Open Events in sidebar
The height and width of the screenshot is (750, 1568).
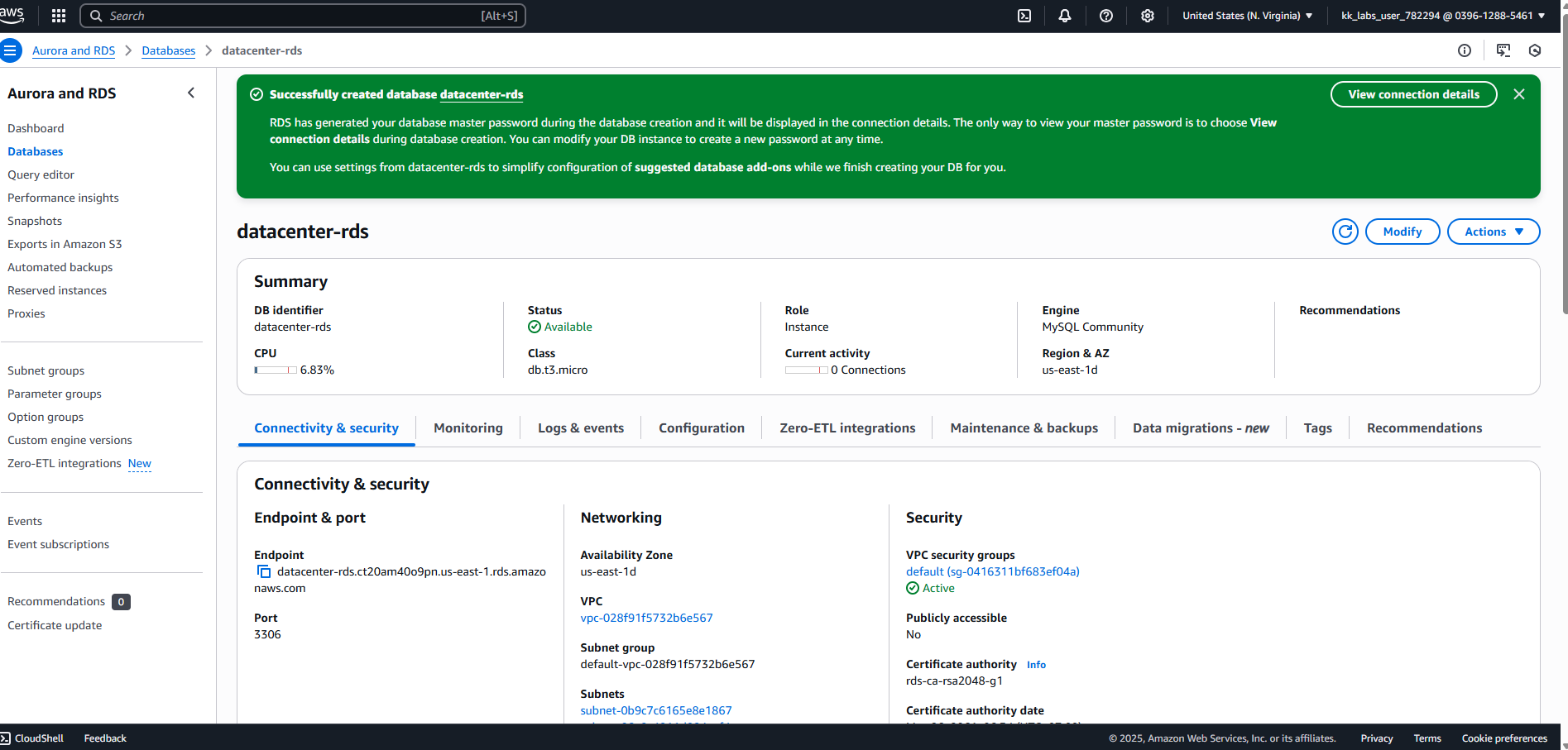25,521
